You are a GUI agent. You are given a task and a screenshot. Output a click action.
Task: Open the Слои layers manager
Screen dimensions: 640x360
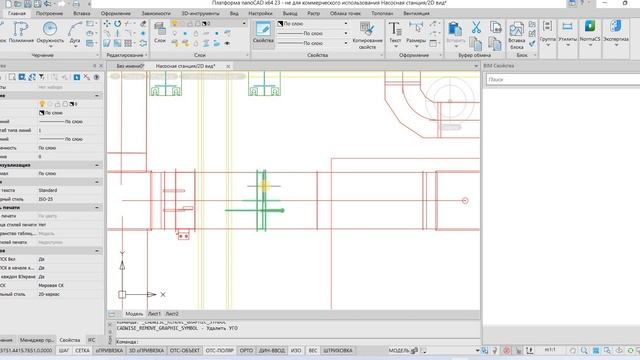point(160,32)
